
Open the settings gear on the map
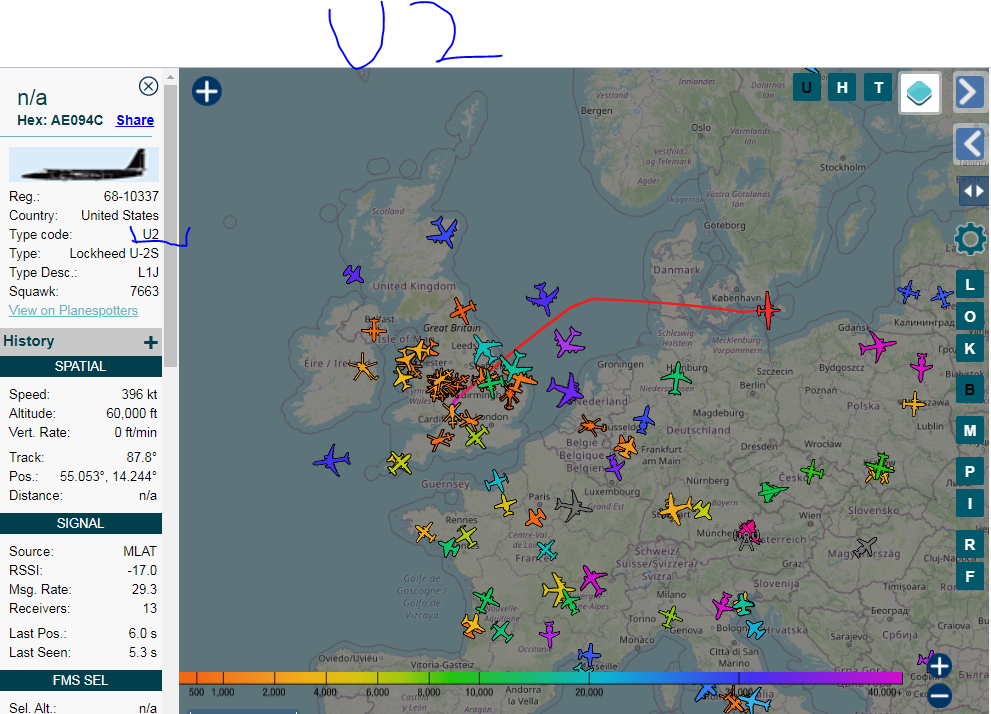coord(970,239)
